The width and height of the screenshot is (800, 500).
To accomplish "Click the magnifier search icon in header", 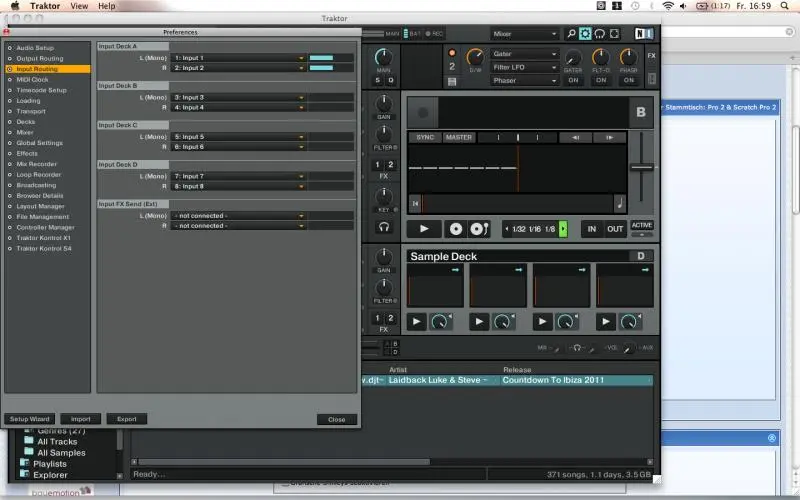I will (571, 34).
